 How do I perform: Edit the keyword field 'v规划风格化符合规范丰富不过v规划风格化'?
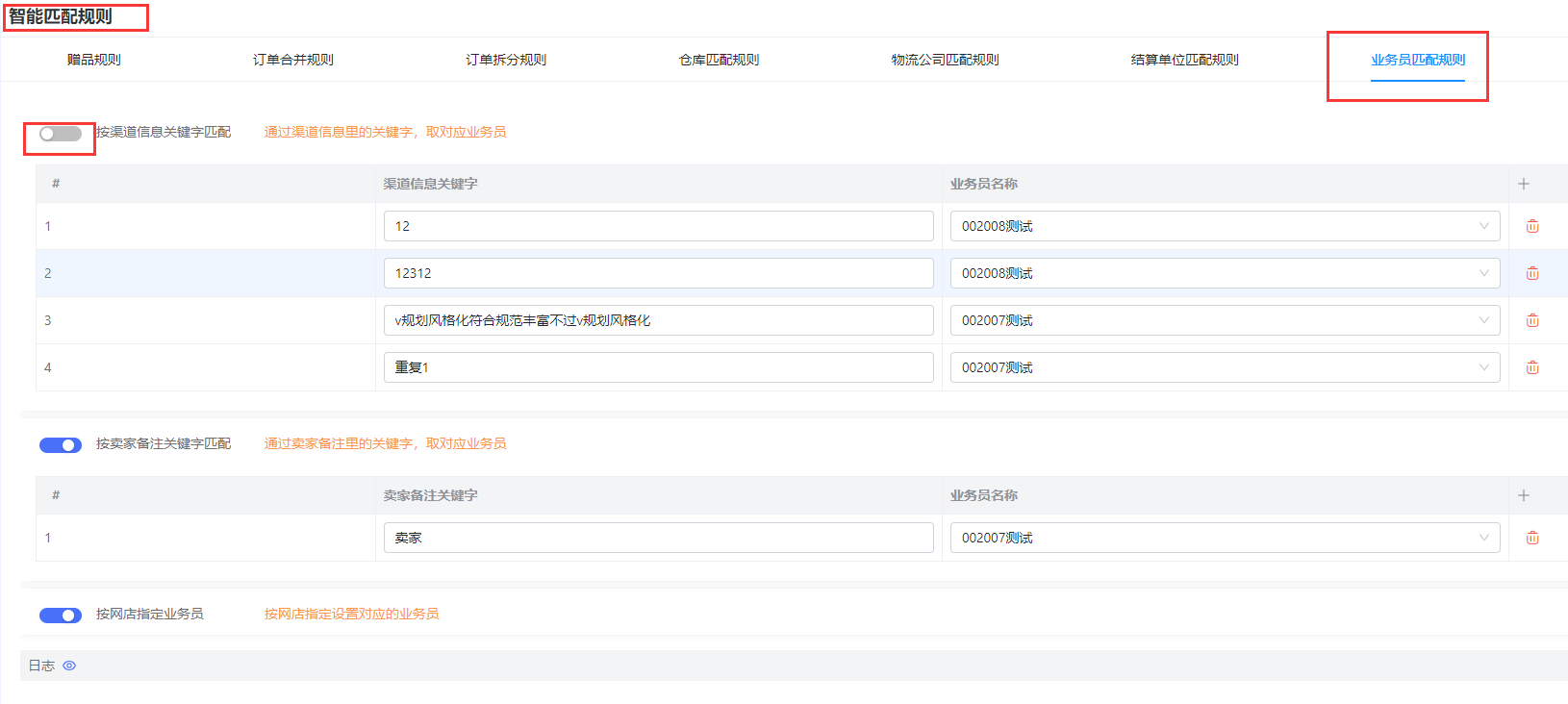point(658,320)
